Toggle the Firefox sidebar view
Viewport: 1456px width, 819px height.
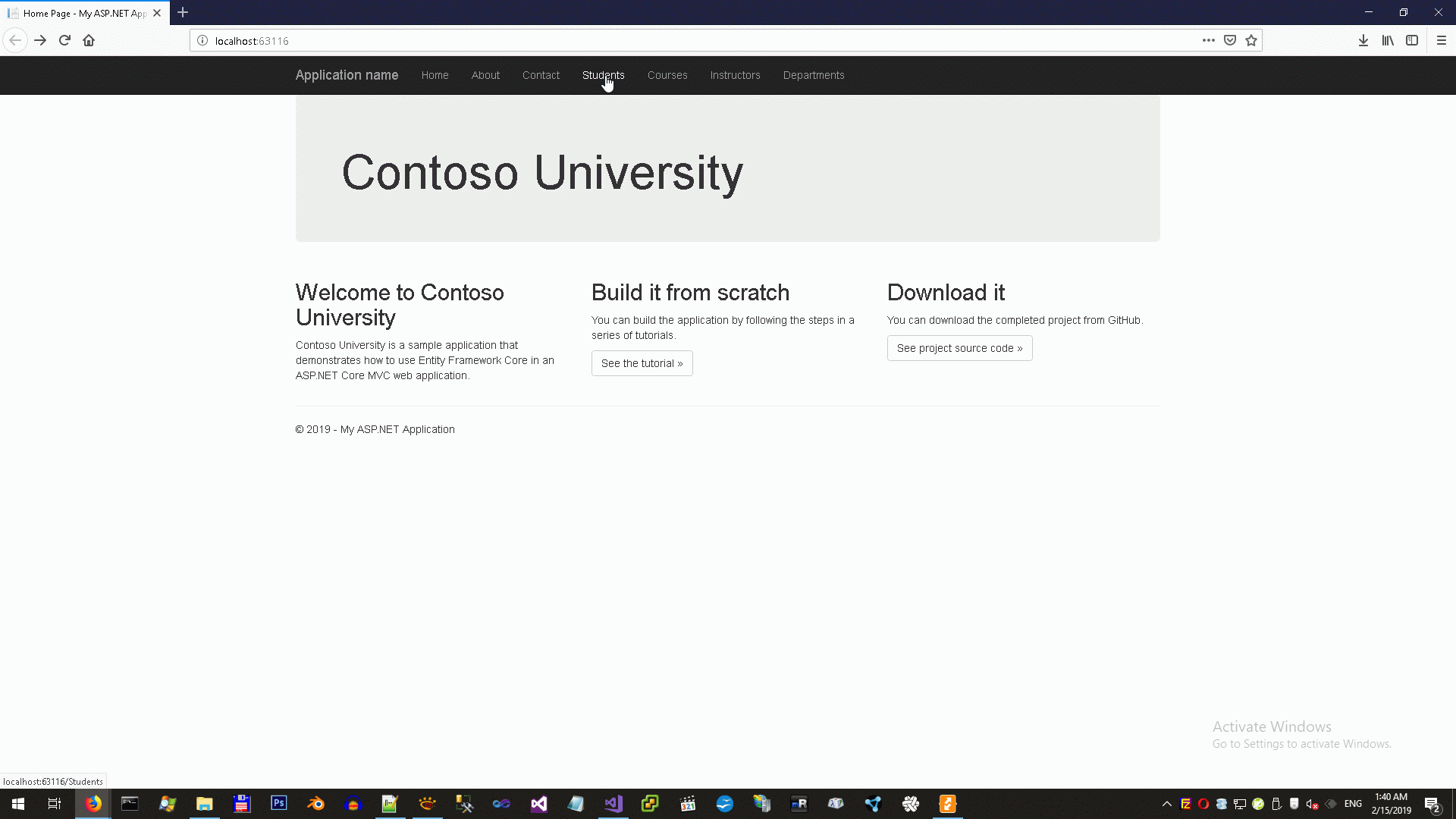pos(1412,41)
